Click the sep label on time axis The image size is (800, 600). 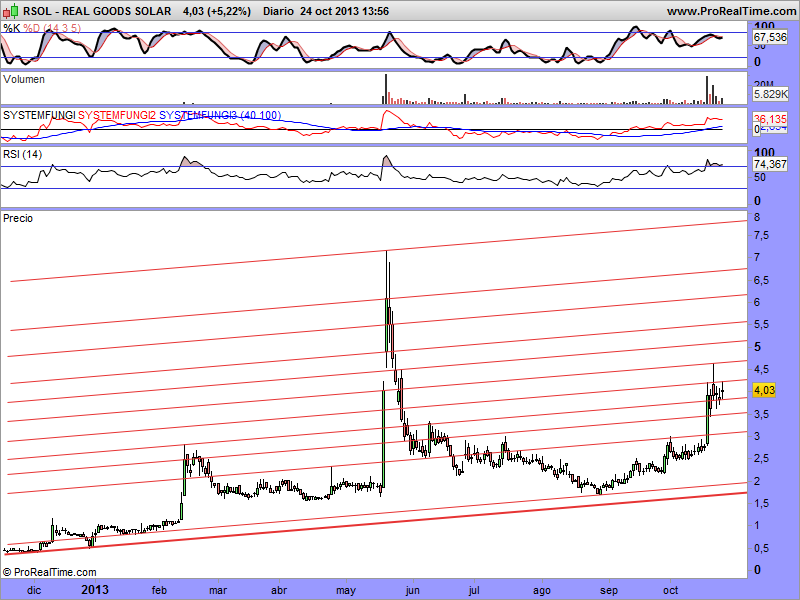tap(609, 590)
